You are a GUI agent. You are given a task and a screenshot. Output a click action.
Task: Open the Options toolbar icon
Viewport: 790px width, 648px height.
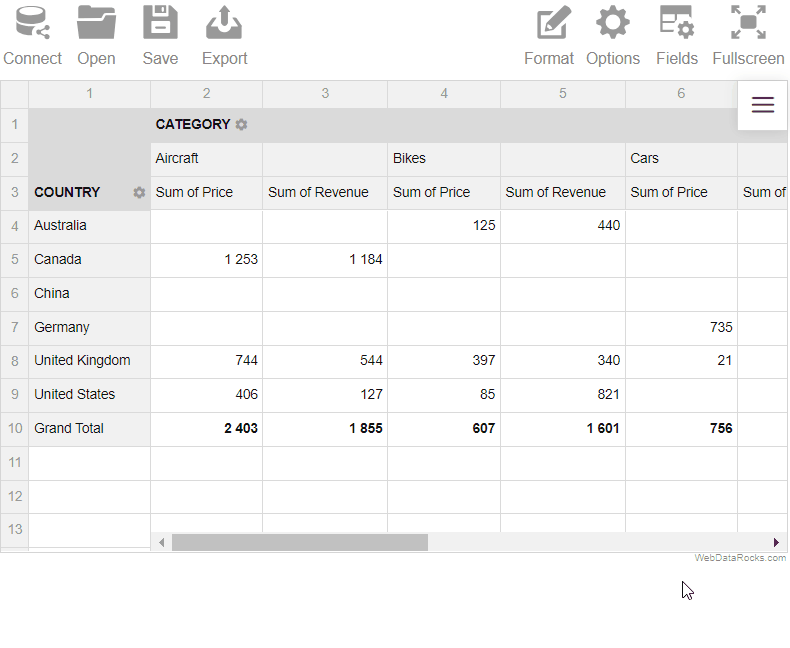pos(613,24)
